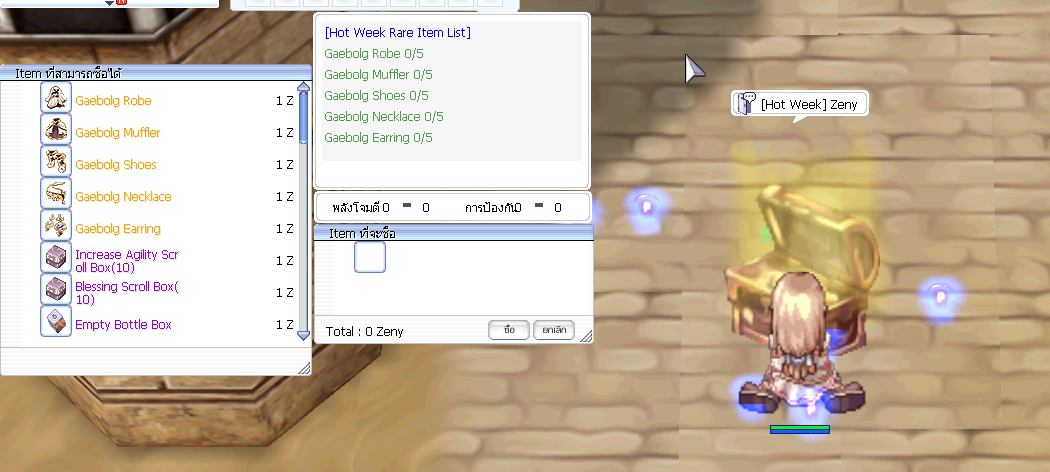Click the Gaebolg Muffler name in shop list
The height and width of the screenshot is (472, 1050).
(118, 133)
